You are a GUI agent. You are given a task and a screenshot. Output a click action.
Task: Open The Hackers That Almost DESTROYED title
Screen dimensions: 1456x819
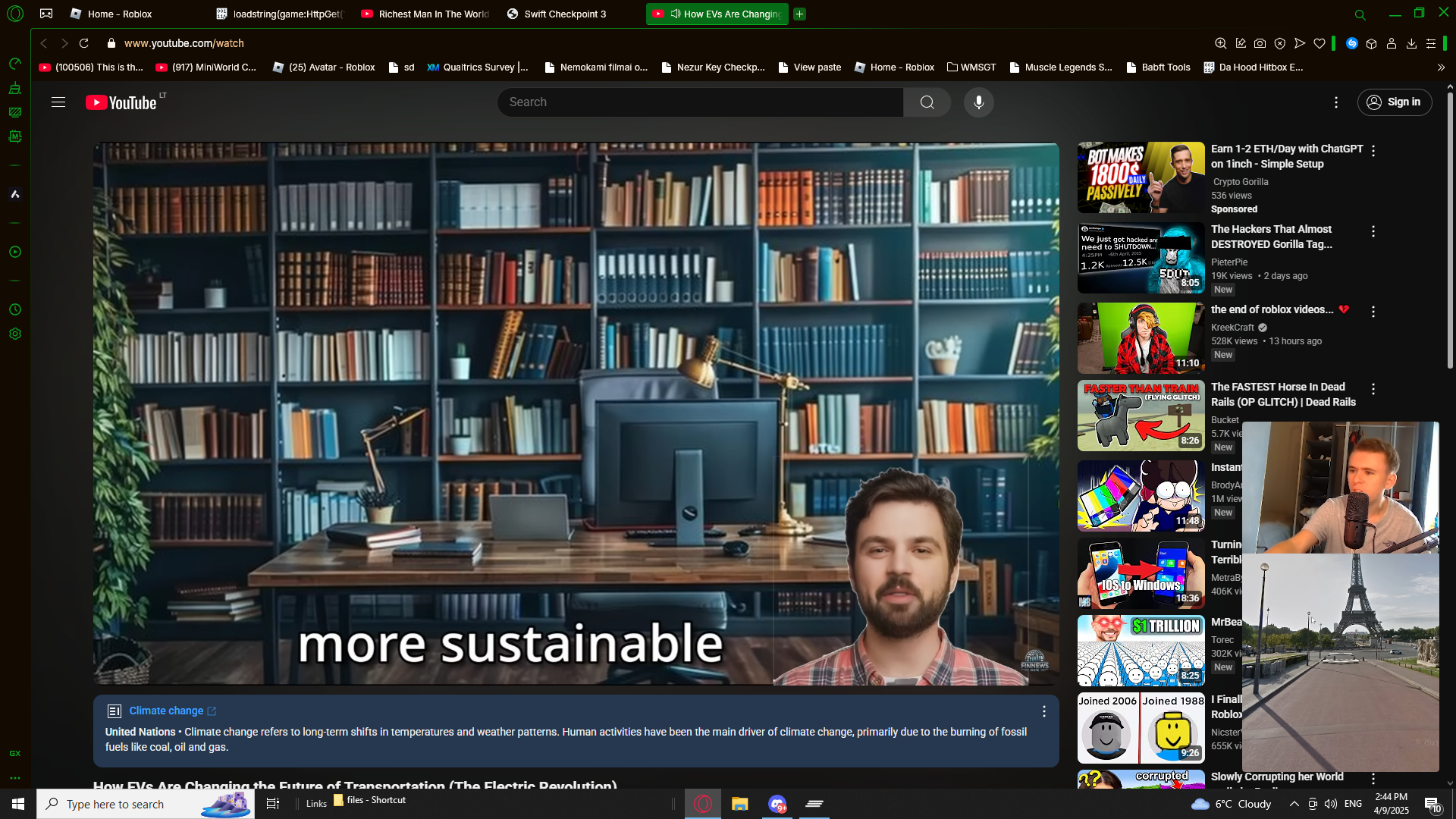[x=1272, y=237]
